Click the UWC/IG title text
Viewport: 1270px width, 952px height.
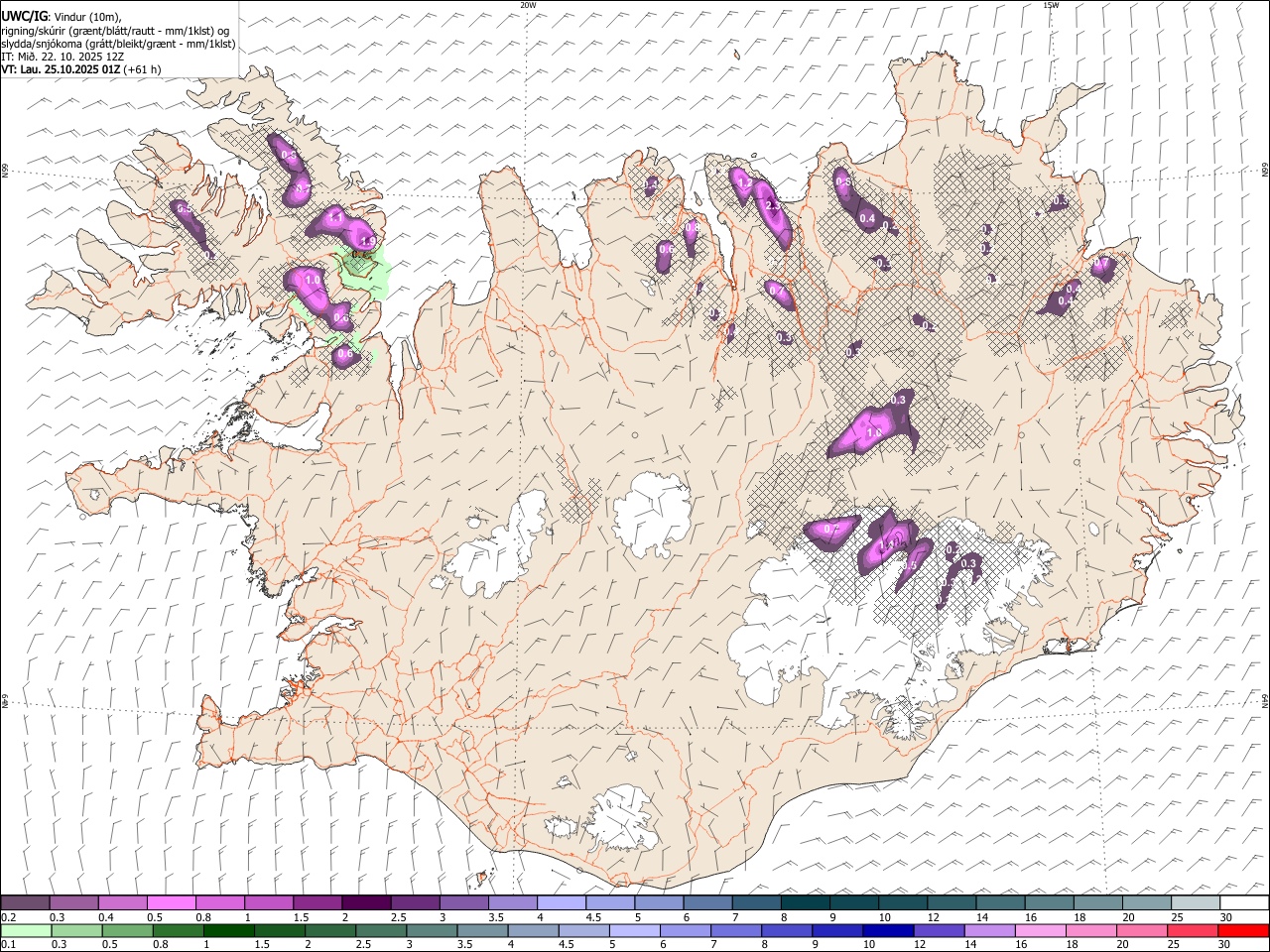(24, 17)
